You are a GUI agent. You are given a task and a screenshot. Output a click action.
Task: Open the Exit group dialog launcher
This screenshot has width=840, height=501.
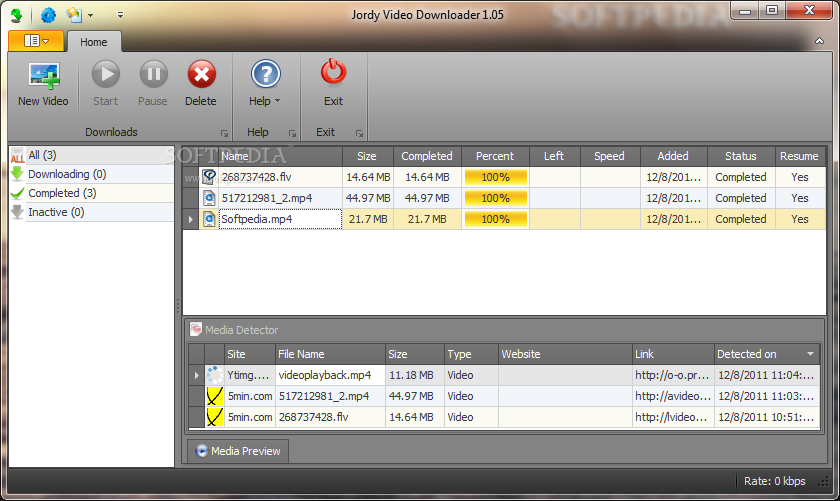pyautogui.click(x=359, y=133)
